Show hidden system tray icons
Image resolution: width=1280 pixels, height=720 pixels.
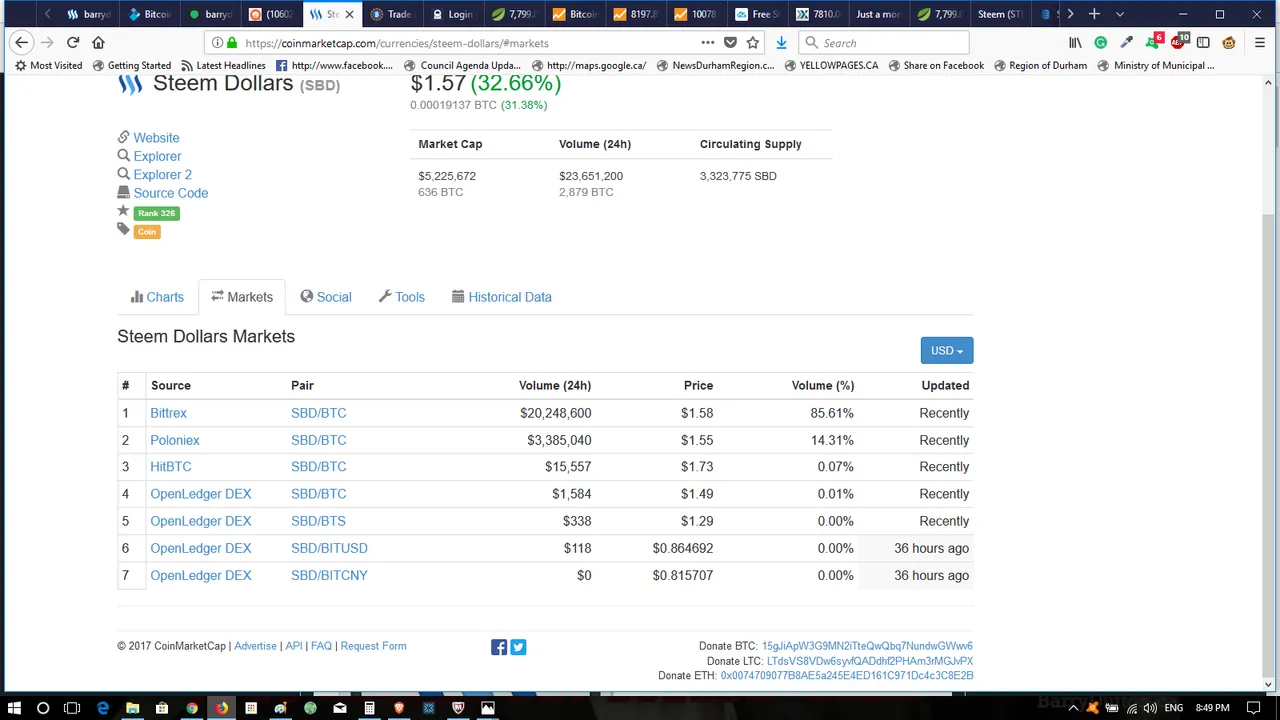coord(1075,708)
